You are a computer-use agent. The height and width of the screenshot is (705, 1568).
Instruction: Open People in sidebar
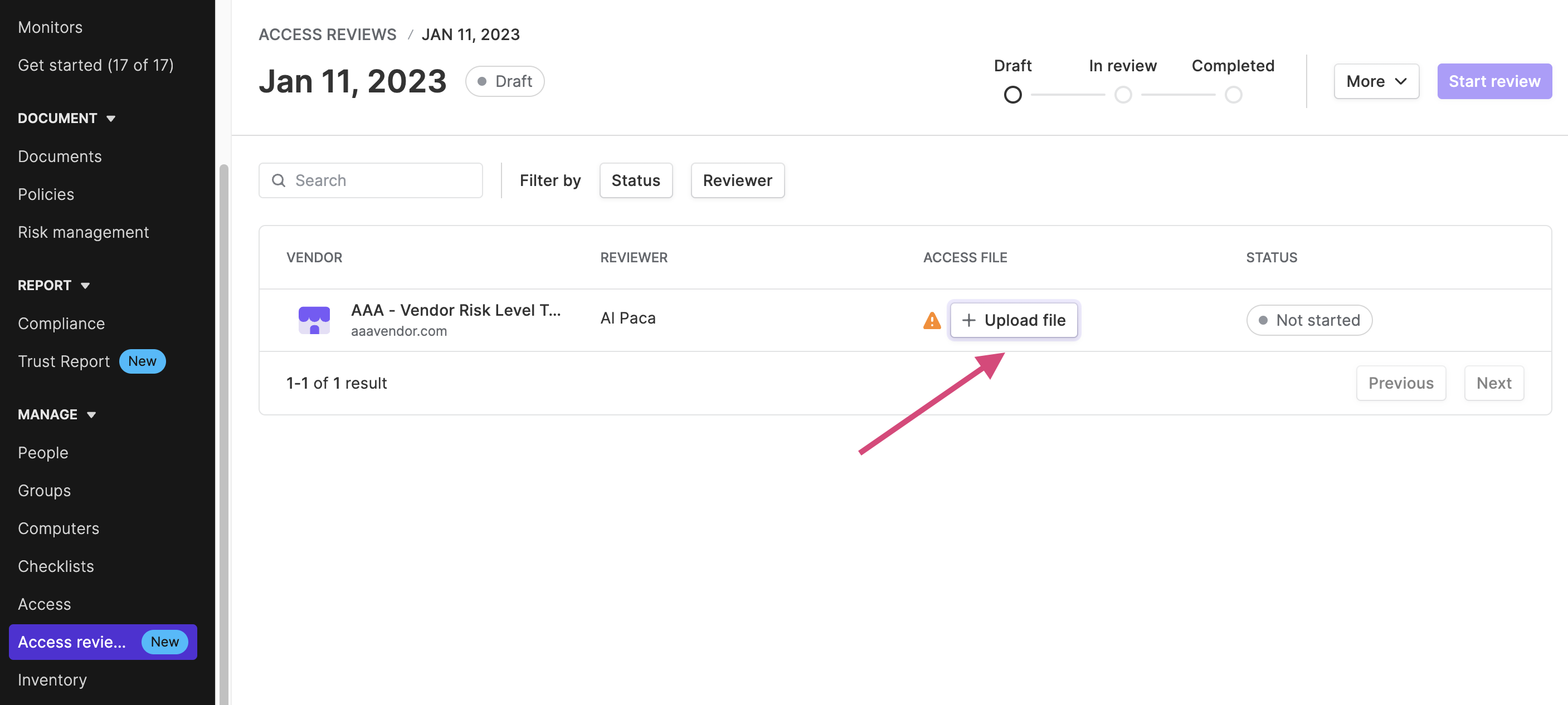42,453
